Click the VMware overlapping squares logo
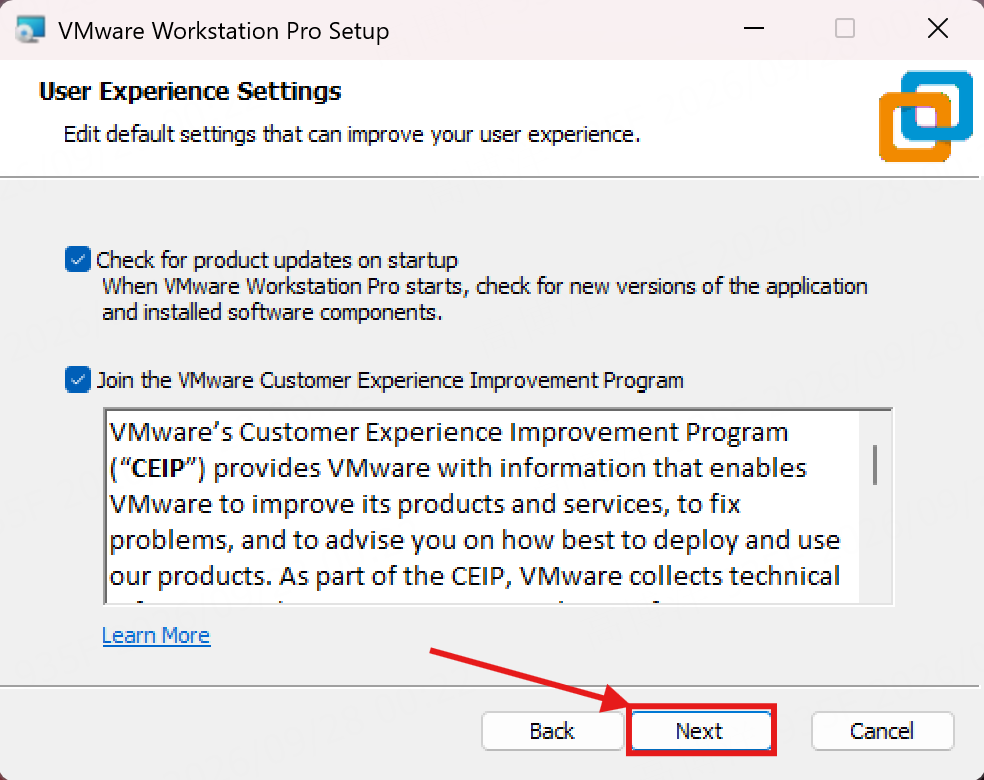Image resolution: width=984 pixels, height=780 pixels. click(x=926, y=116)
